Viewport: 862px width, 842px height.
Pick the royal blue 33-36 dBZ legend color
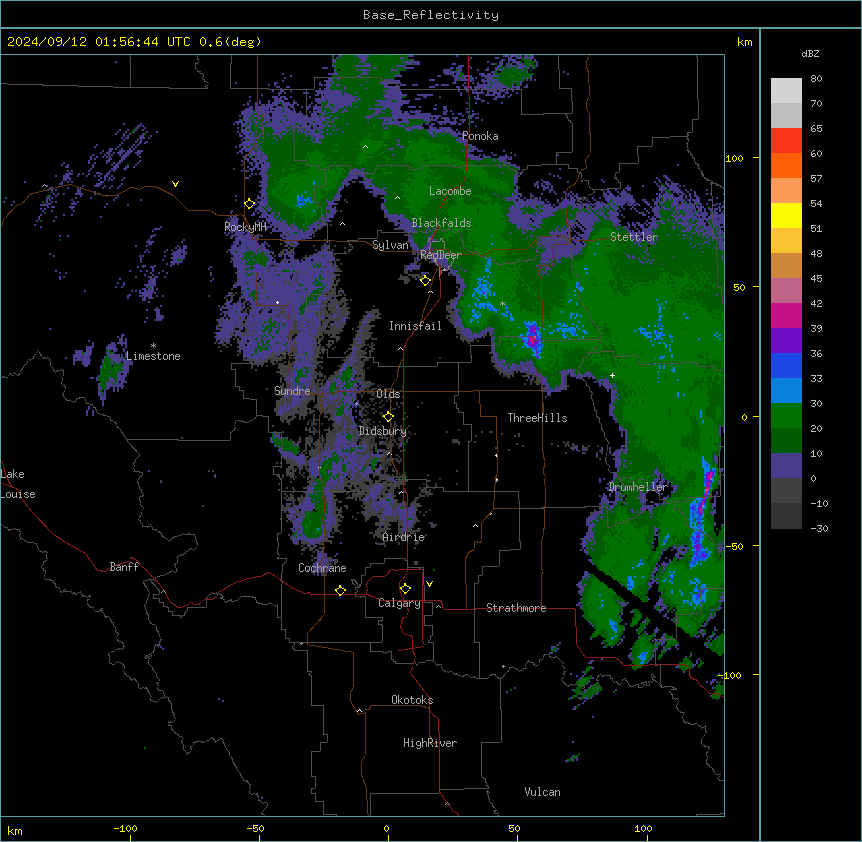(786, 365)
